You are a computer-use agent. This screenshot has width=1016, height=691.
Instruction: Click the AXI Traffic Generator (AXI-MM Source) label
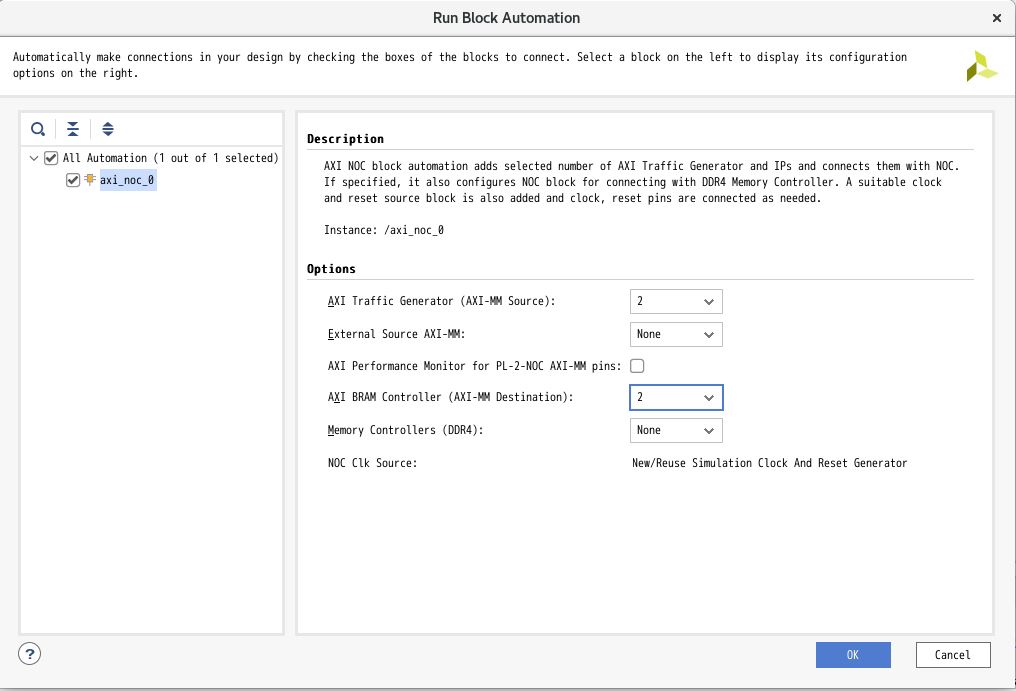pyautogui.click(x=441, y=301)
